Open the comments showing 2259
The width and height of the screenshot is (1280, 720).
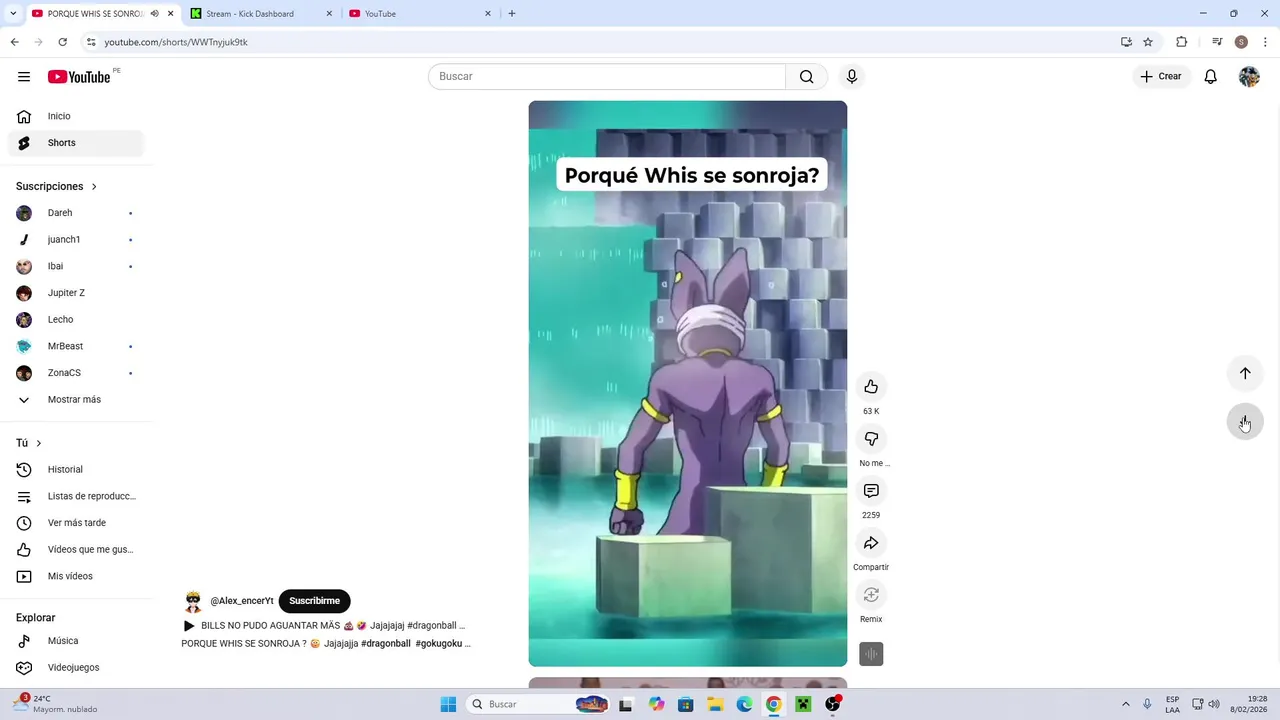click(871, 491)
